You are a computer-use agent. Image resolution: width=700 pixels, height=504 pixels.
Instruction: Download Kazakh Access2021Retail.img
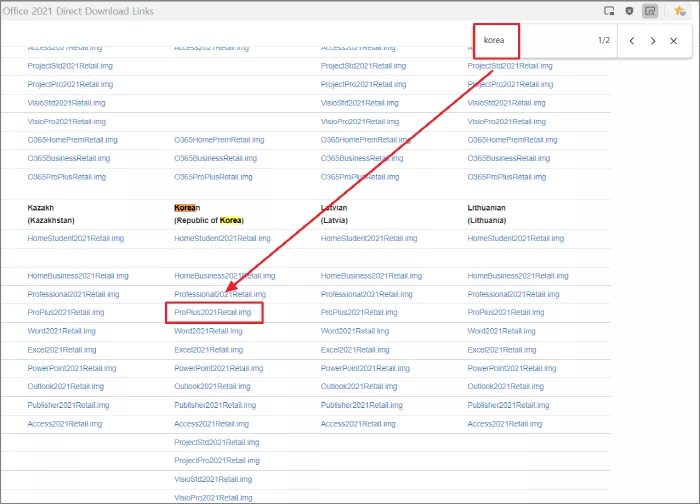click(65, 424)
